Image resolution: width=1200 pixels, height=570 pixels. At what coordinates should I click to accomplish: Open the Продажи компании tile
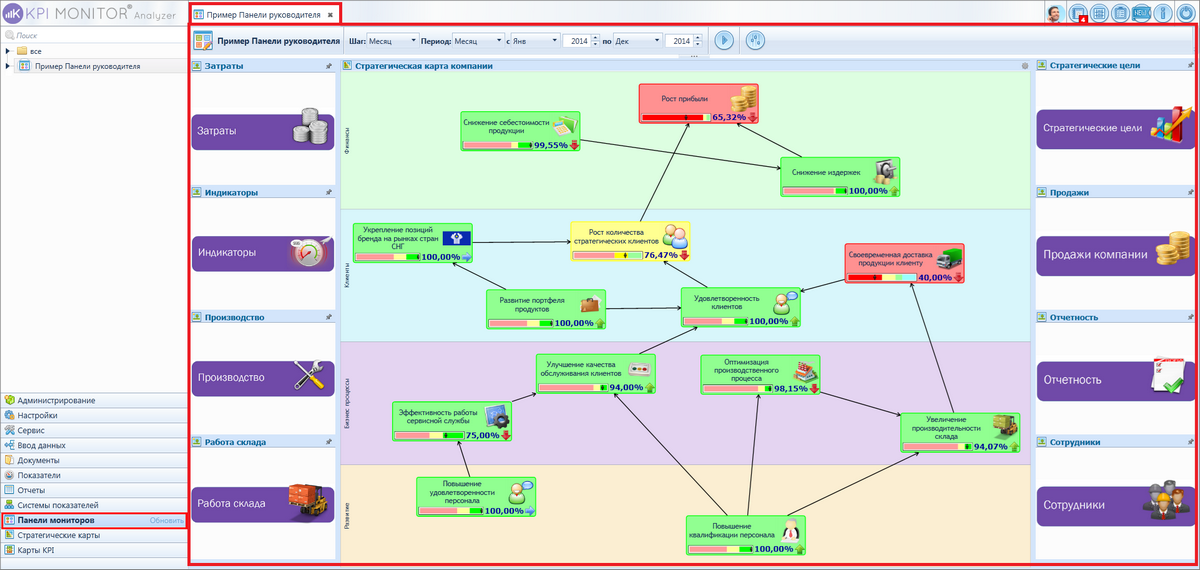[x=1115, y=254]
